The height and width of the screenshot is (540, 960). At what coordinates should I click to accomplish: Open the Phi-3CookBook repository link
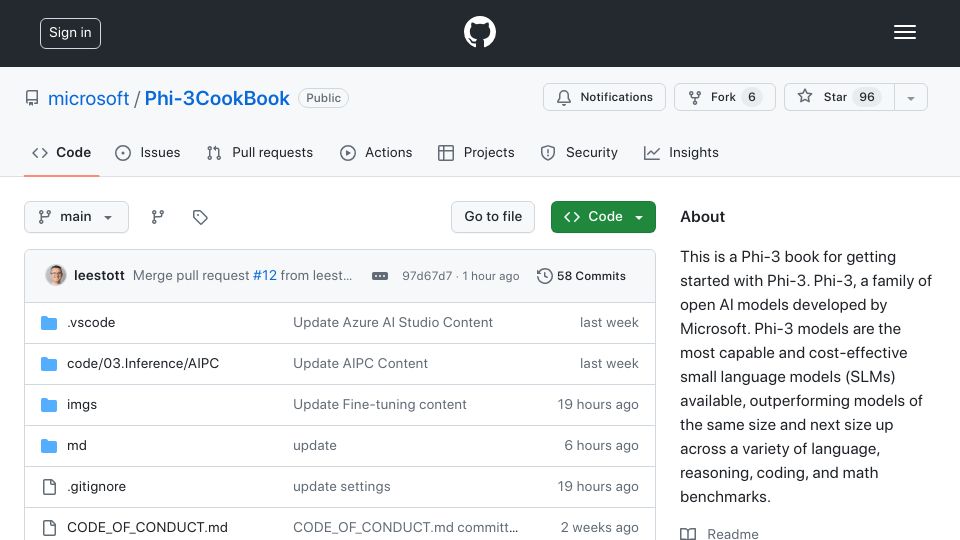[x=217, y=98]
